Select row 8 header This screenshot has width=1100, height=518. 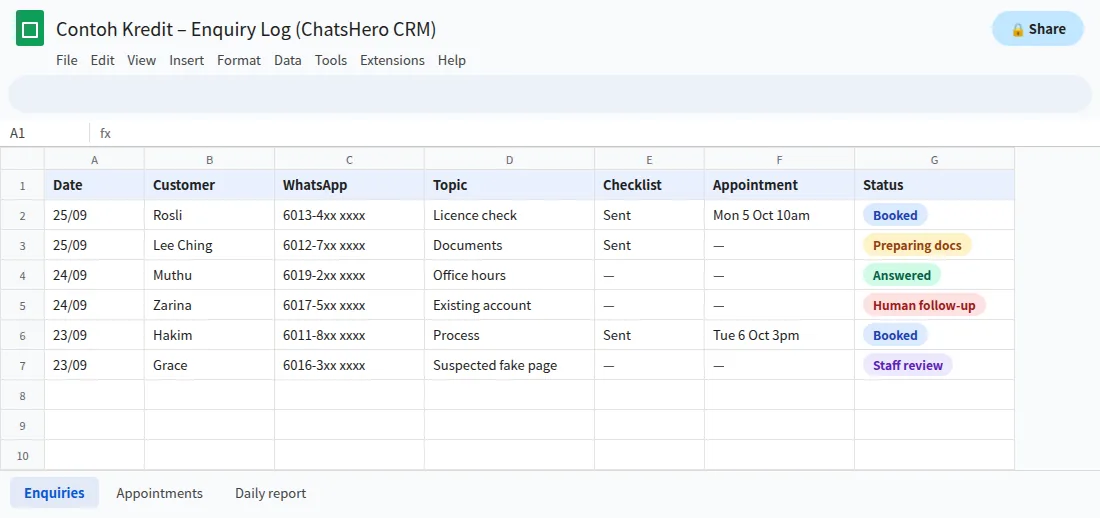22,395
